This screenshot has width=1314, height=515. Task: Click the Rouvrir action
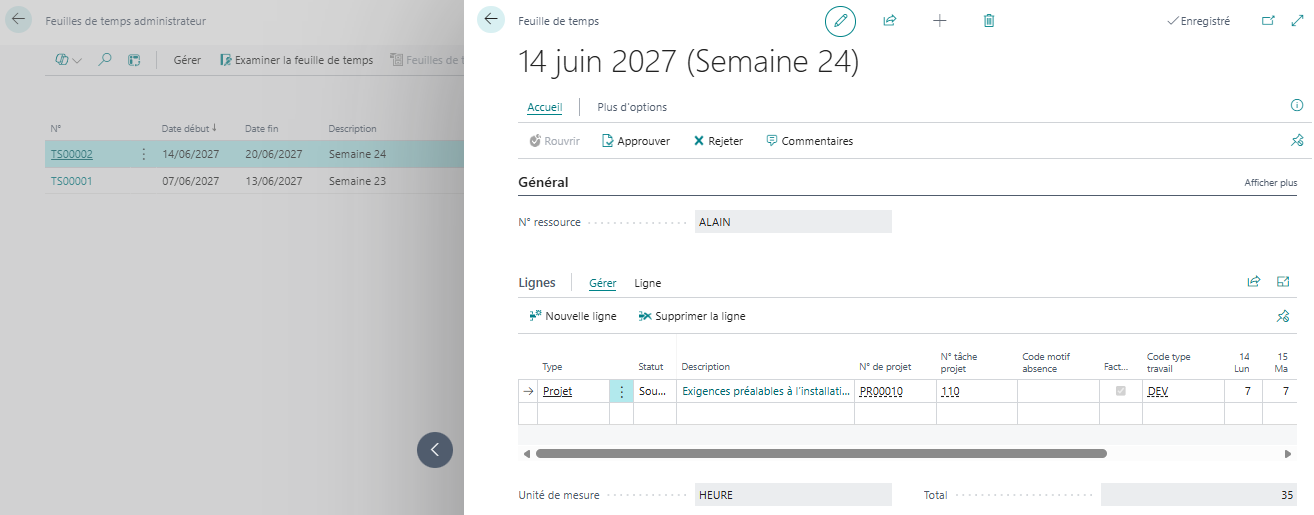click(x=554, y=141)
